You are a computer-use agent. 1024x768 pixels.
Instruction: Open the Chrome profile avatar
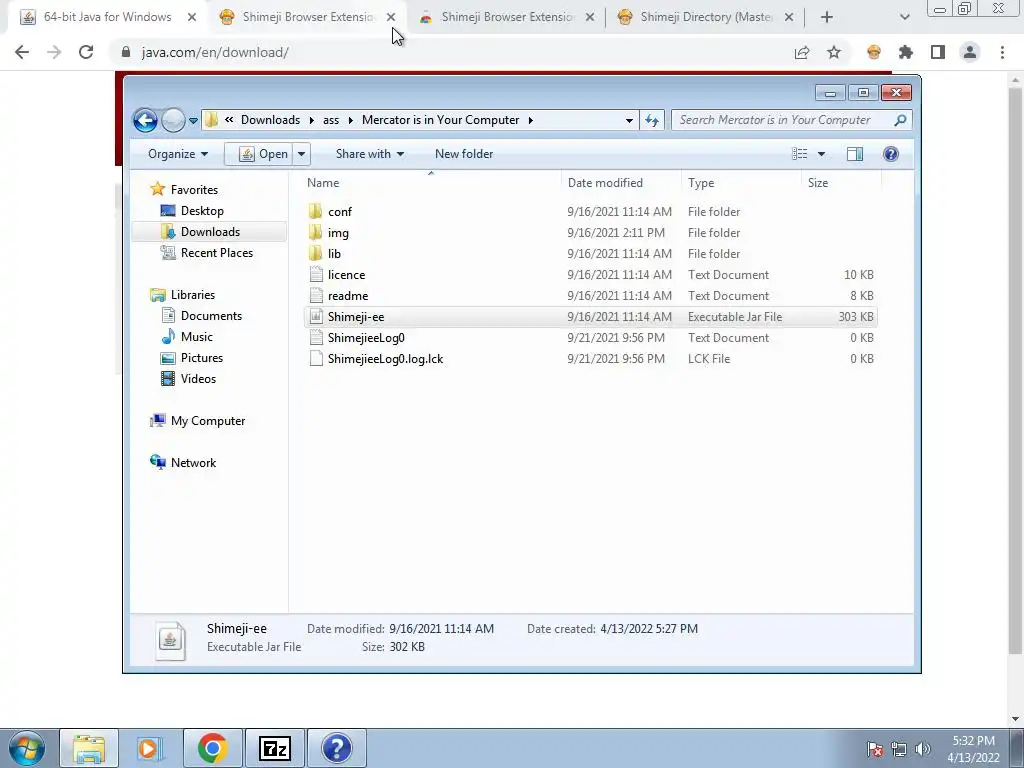970,52
